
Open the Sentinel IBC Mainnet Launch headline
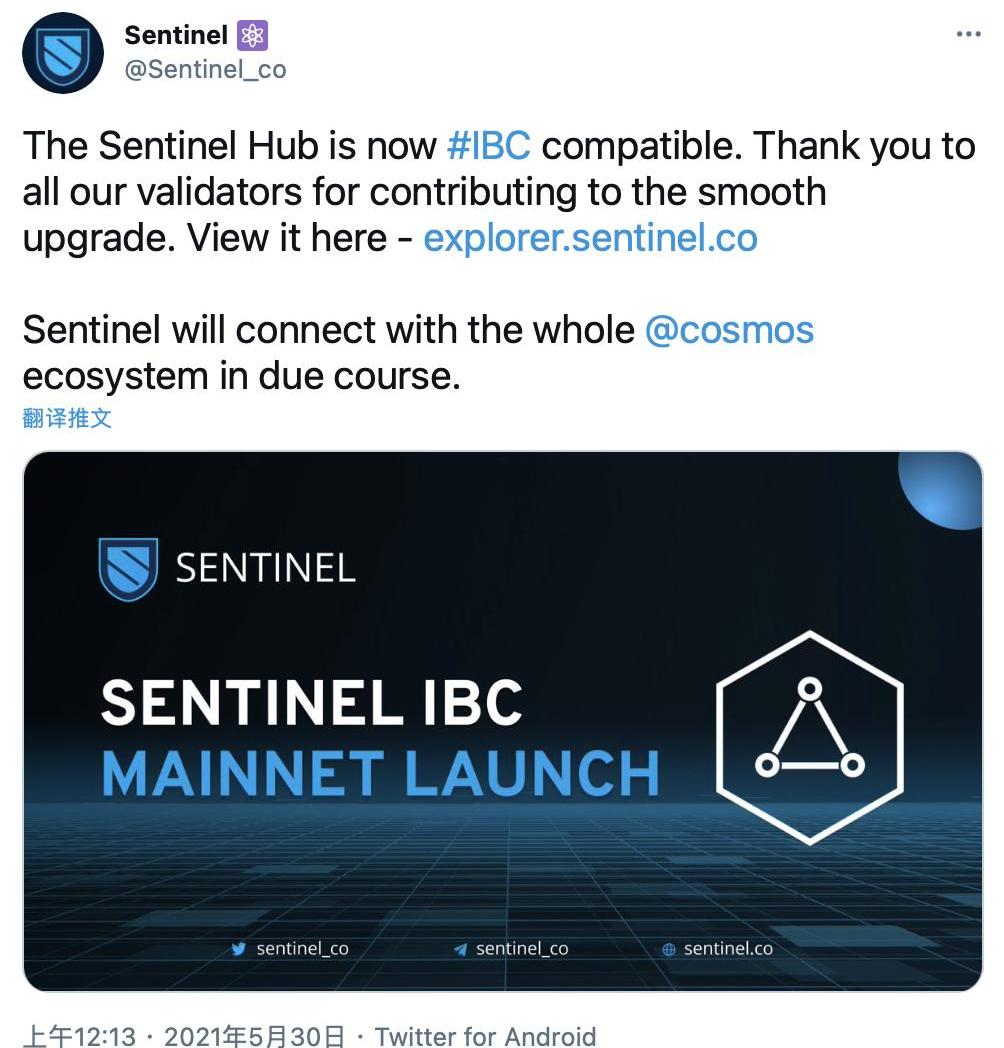pos(380,738)
